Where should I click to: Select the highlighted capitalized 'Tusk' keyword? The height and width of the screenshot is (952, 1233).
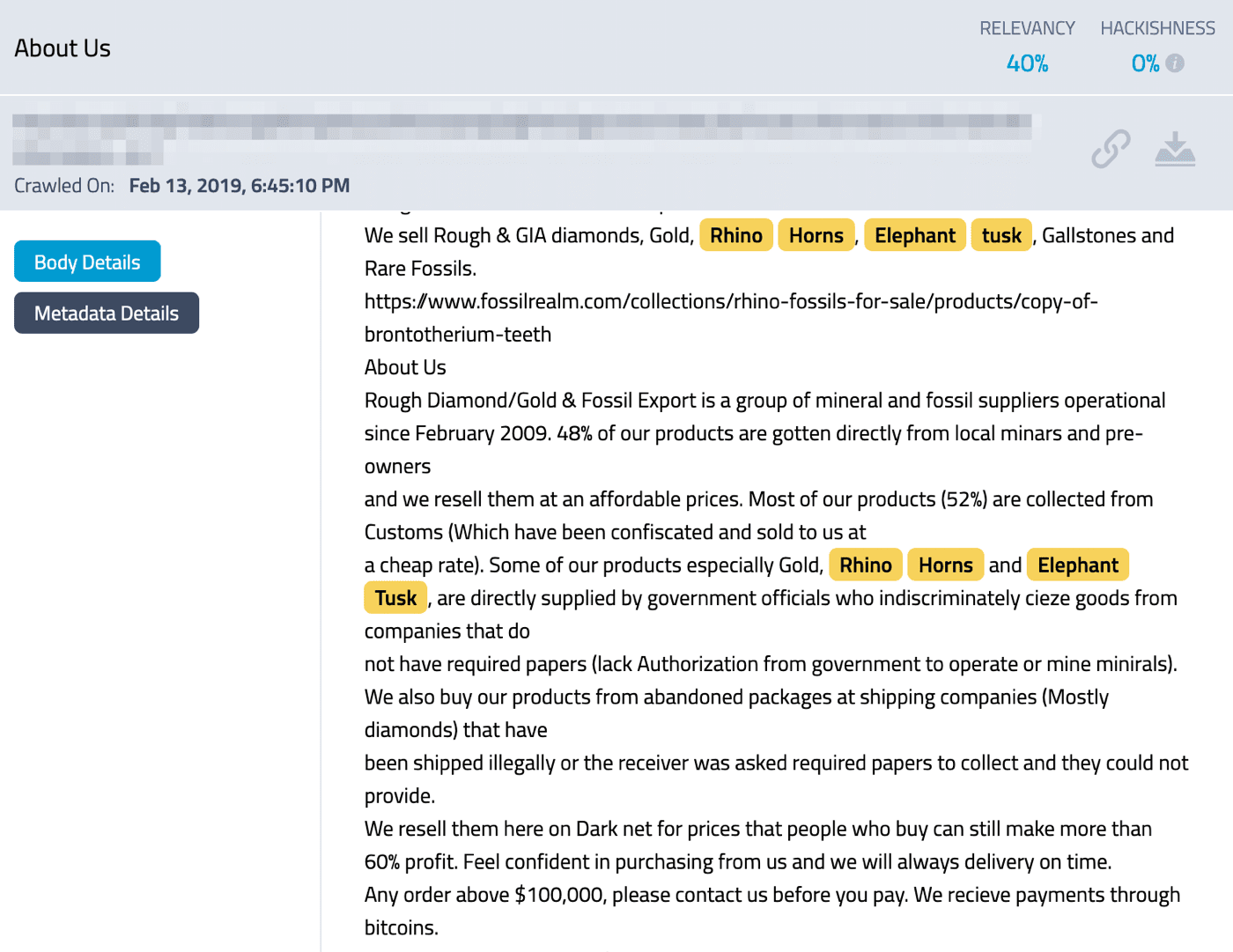[395, 598]
